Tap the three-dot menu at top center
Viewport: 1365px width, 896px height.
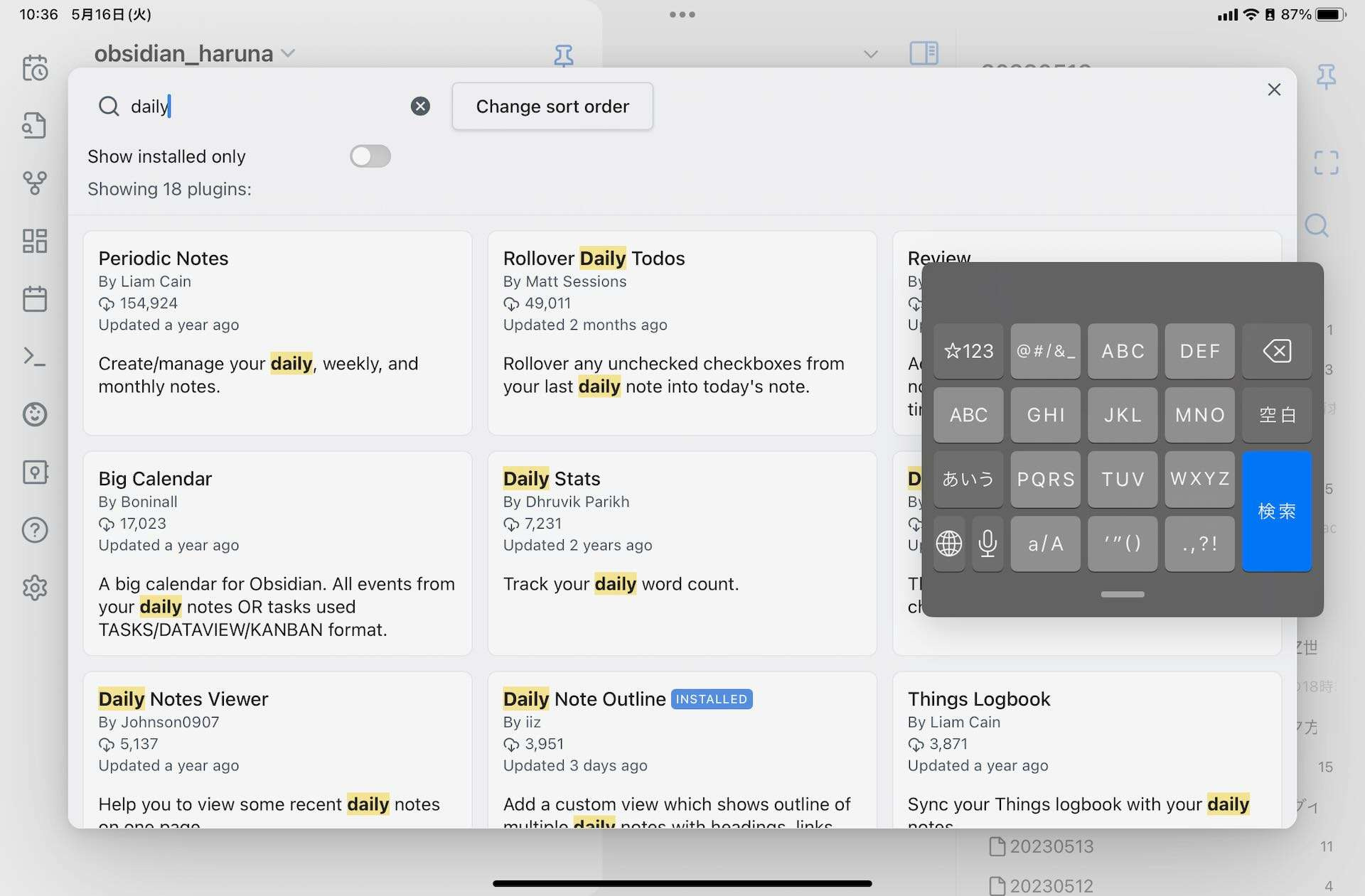click(x=682, y=14)
